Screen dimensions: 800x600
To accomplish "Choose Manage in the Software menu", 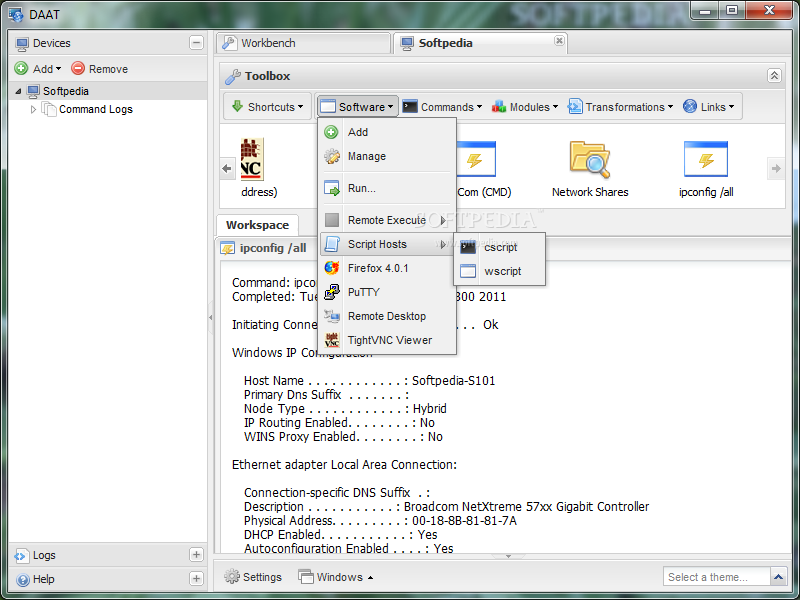I will point(387,156).
